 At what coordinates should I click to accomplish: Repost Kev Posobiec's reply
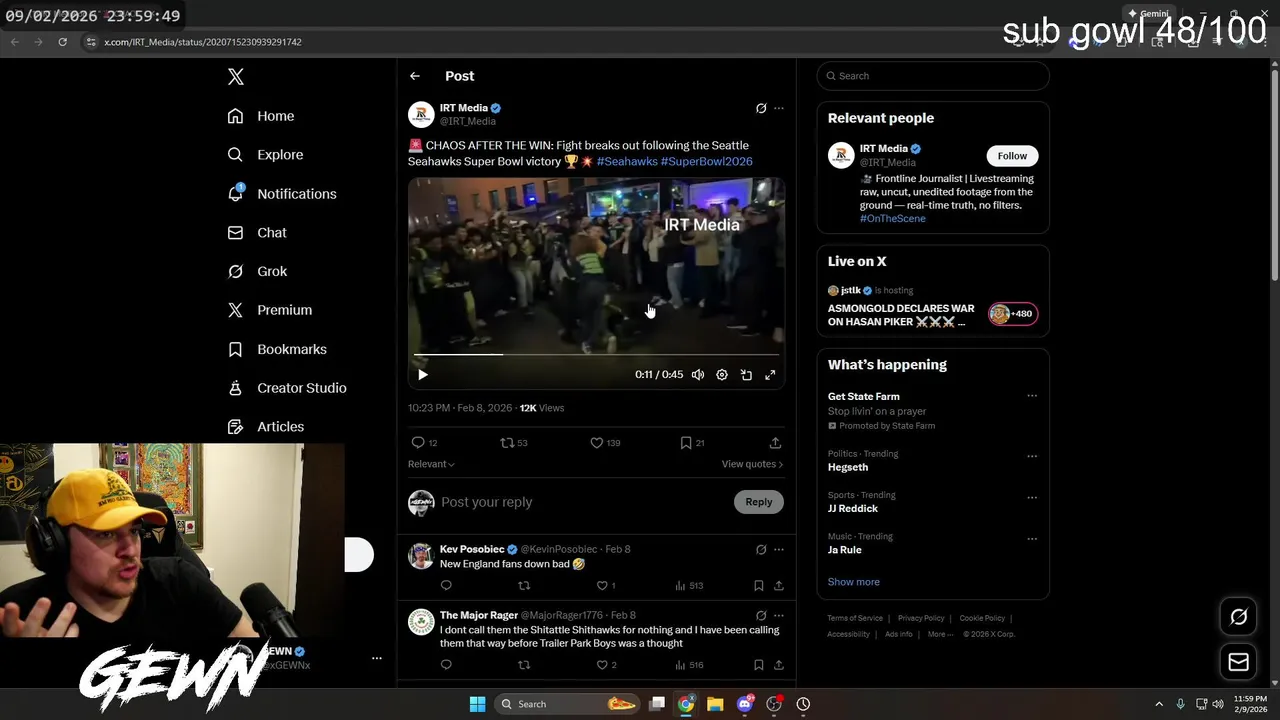click(x=524, y=586)
